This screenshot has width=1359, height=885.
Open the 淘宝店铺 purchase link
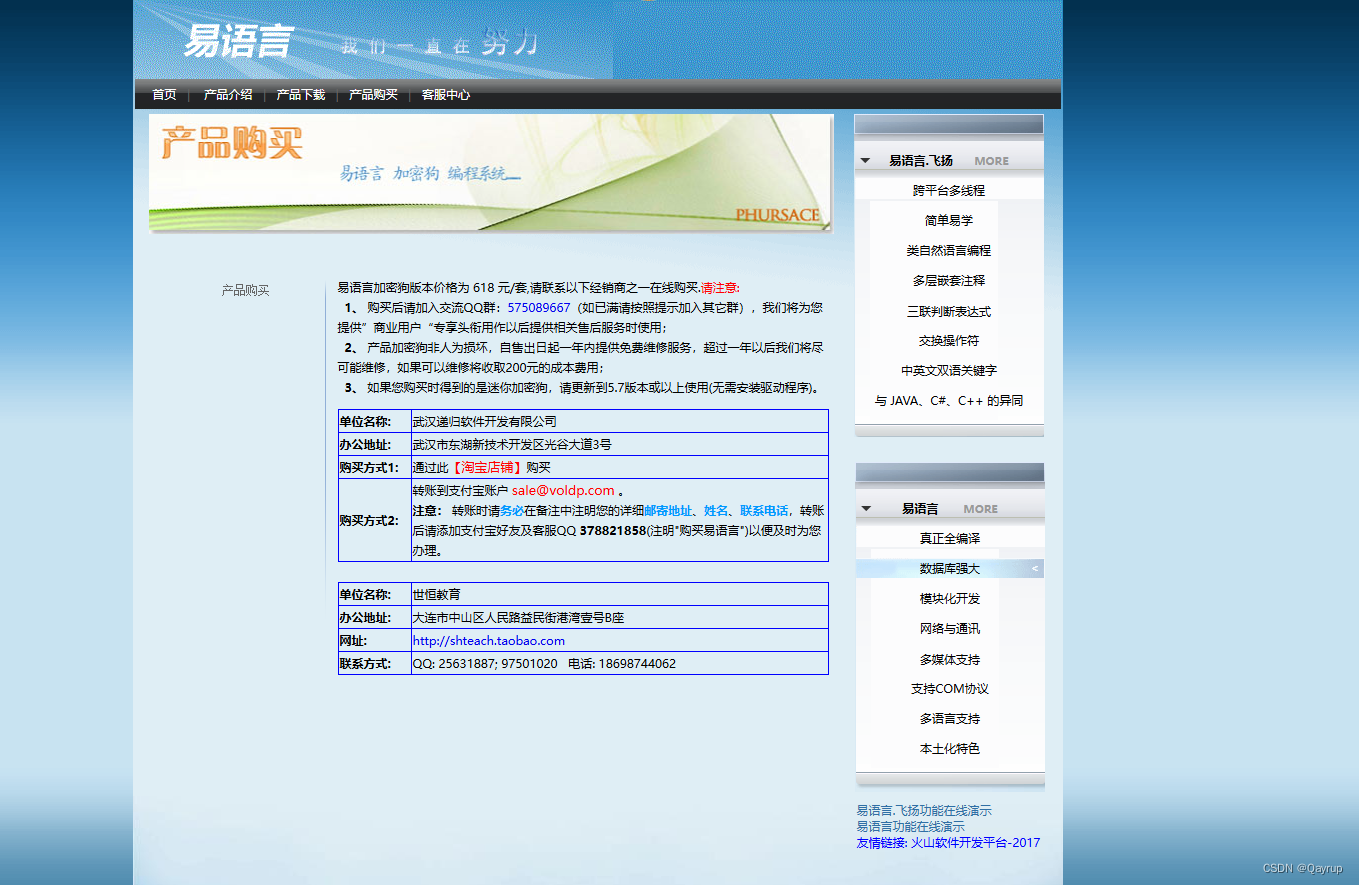487,467
